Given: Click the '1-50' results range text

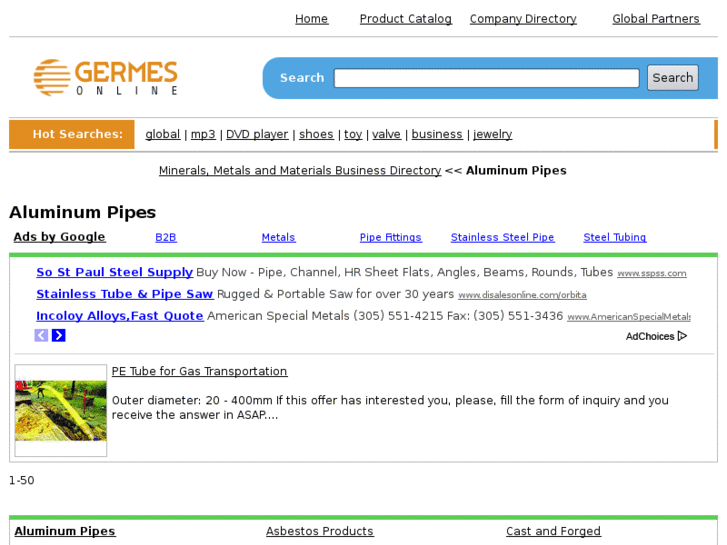Looking at the screenshot, I should pos(22,481).
